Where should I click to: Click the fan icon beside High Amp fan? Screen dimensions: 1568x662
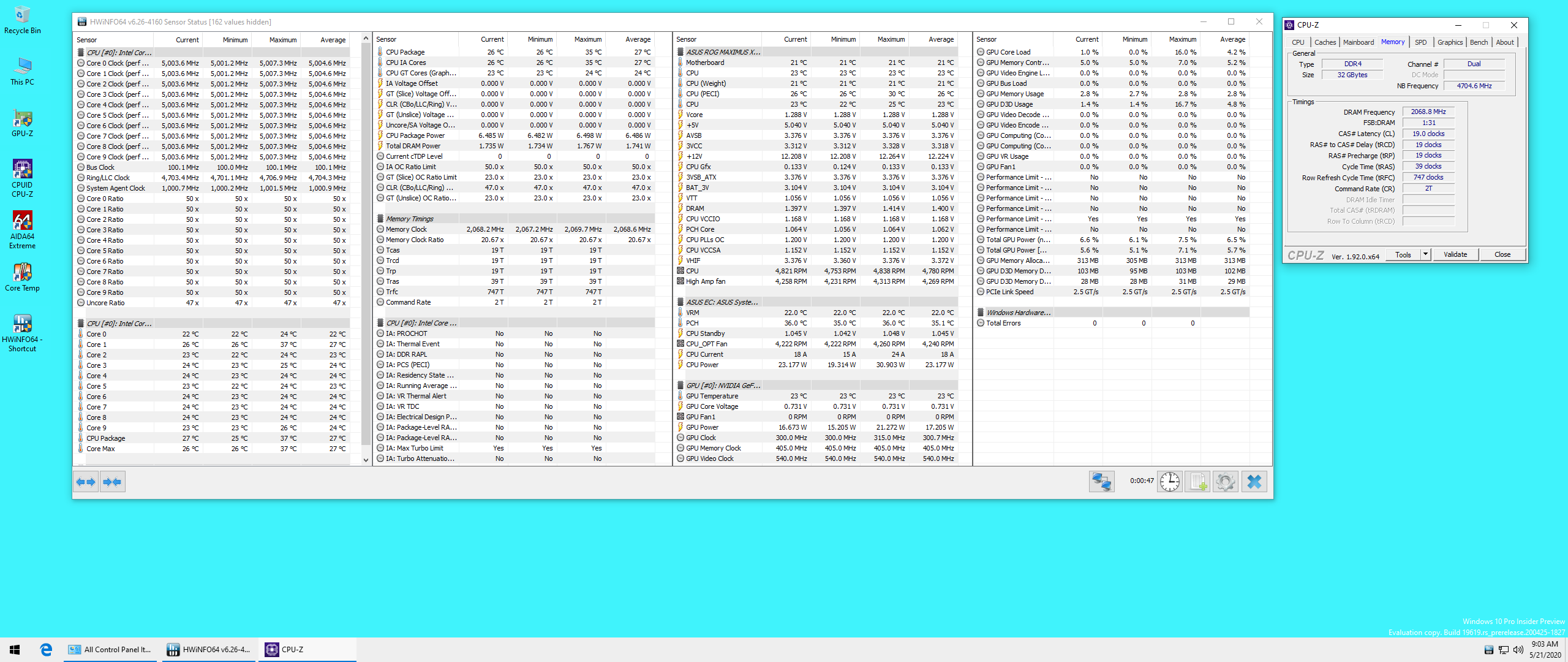[x=680, y=281]
